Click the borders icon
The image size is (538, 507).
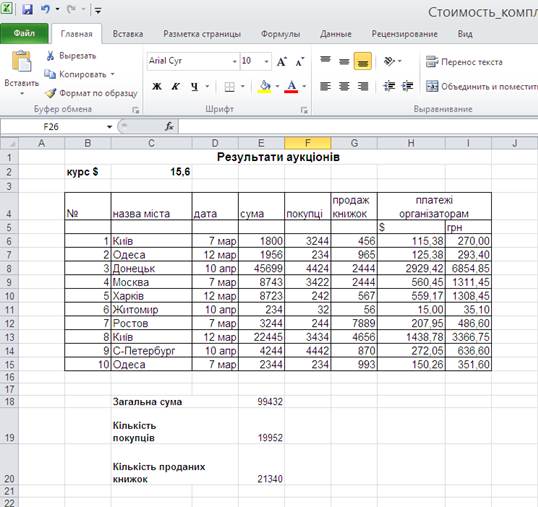click(x=229, y=87)
